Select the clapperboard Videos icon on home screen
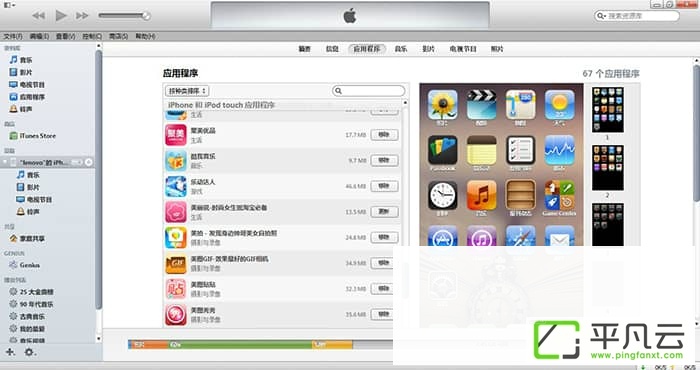This screenshot has height=370, width=700. 481,104
